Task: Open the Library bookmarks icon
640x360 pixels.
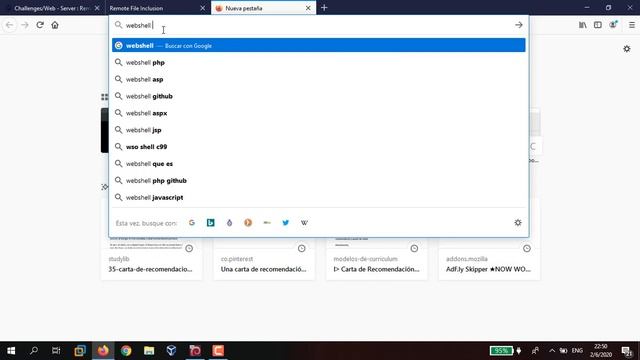Action: (582, 25)
